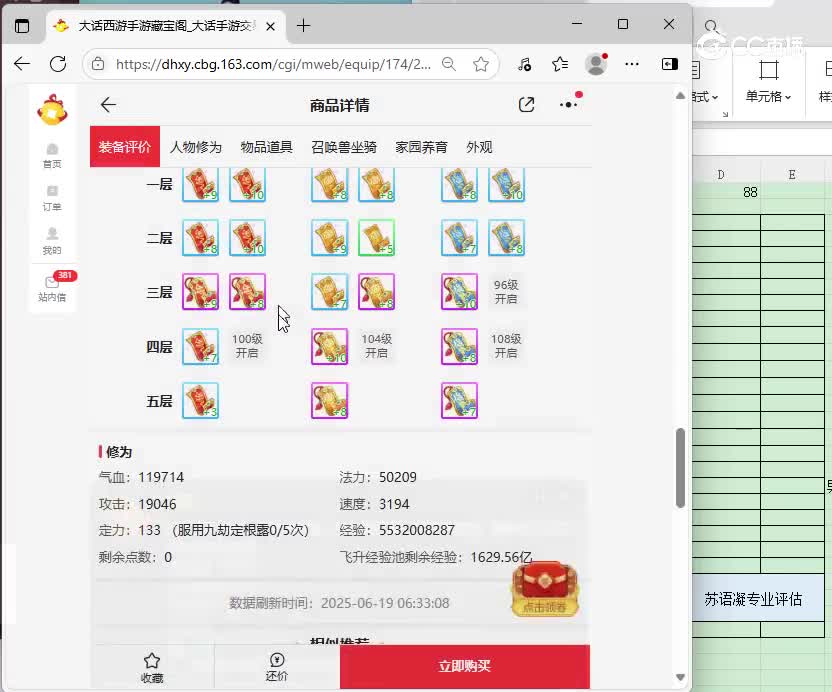
Task: Click the 五层 blue charm +7
Action: [x=460, y=400]
